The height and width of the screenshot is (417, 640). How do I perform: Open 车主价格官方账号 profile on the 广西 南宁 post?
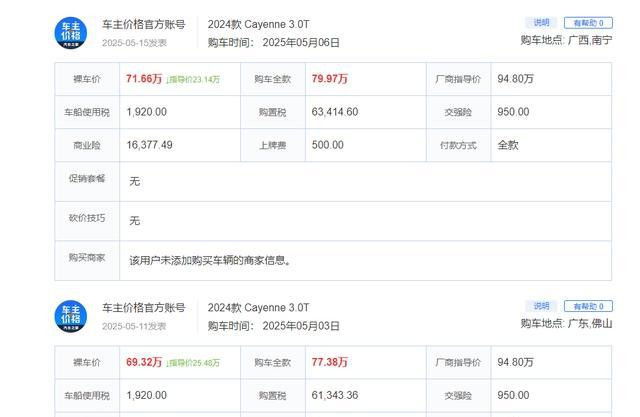(144, 24)
